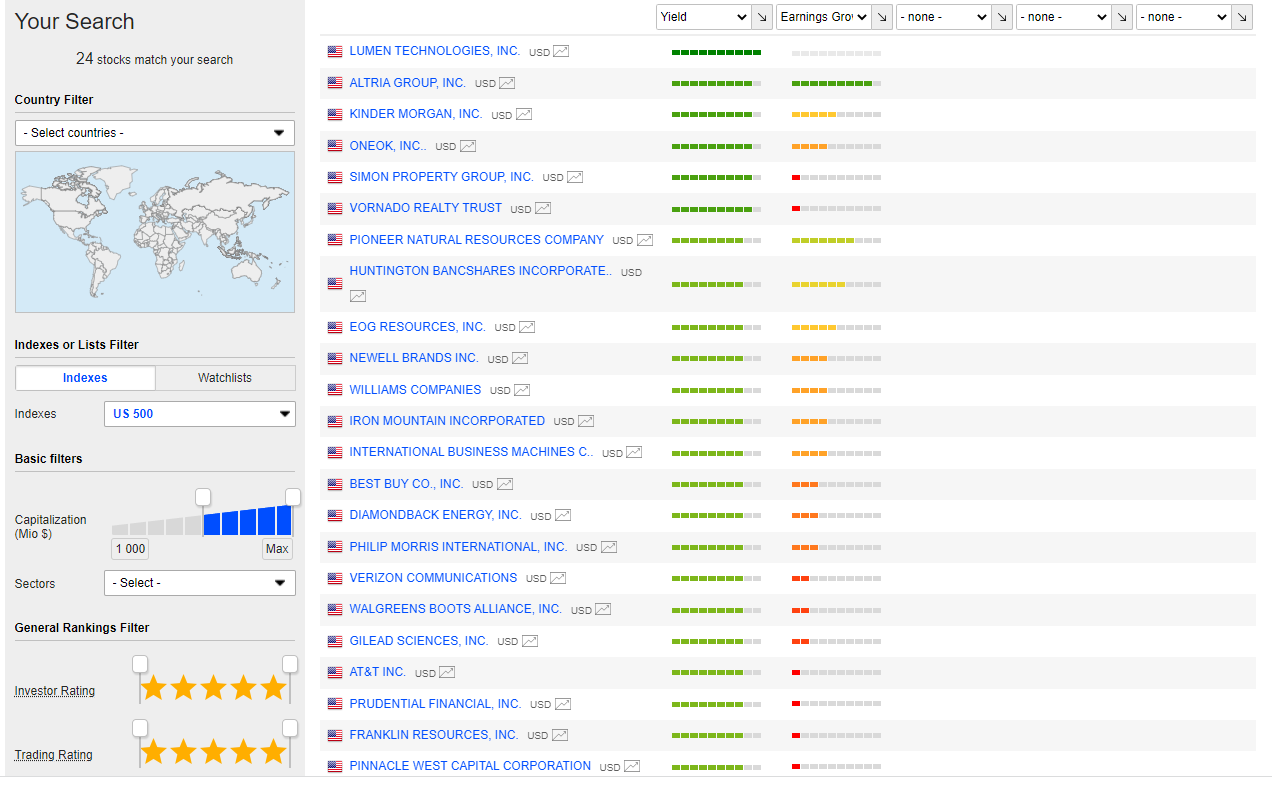The image size is (1272, 787).
Task: Open chart icon beside ONEOK, Inc.
Action: (x=468, y=146)
